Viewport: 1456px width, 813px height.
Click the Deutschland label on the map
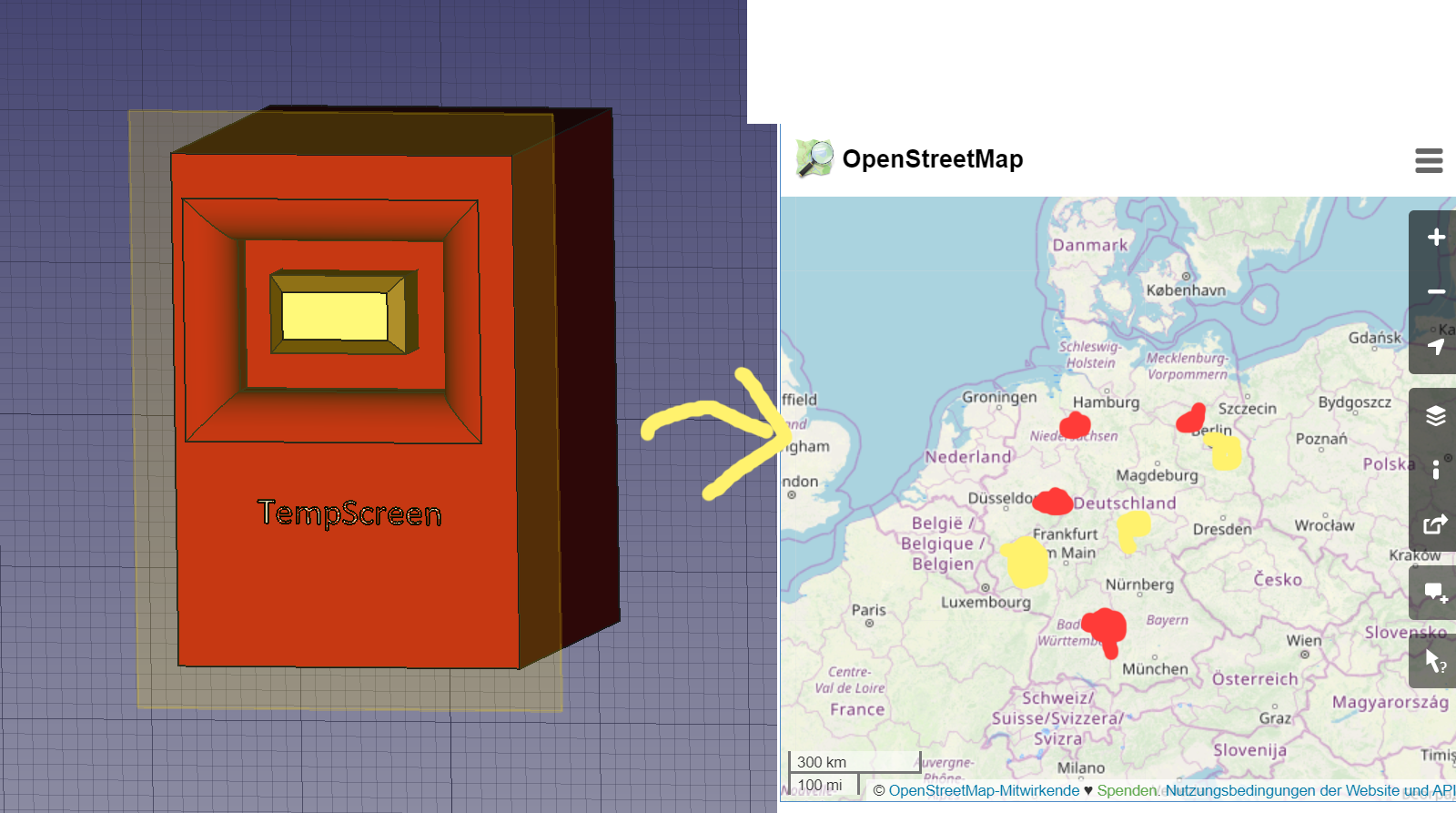coord(1125,503)
